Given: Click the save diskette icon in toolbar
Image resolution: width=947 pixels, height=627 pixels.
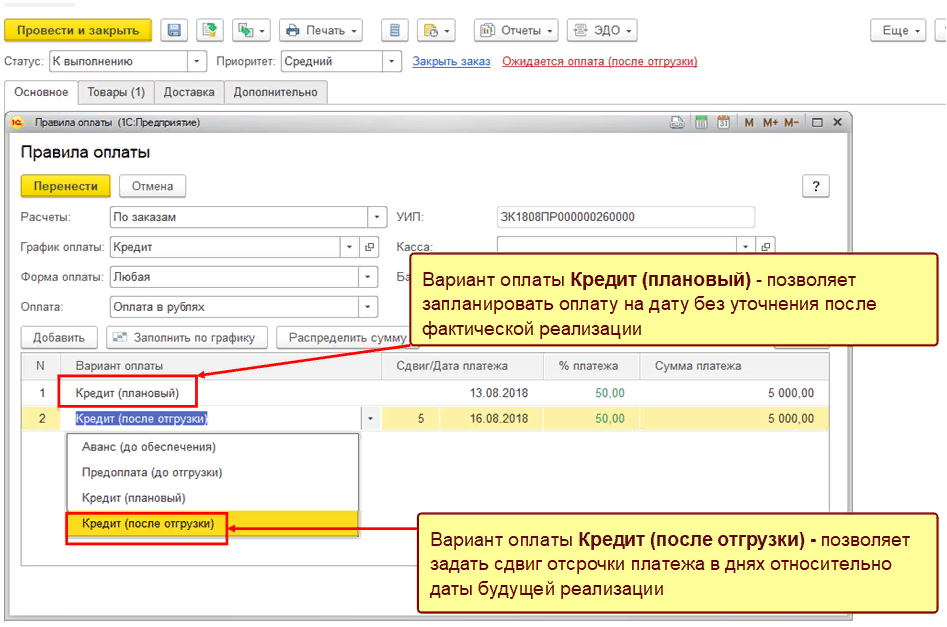Looking at the screenshot, I should coord(173,31).
